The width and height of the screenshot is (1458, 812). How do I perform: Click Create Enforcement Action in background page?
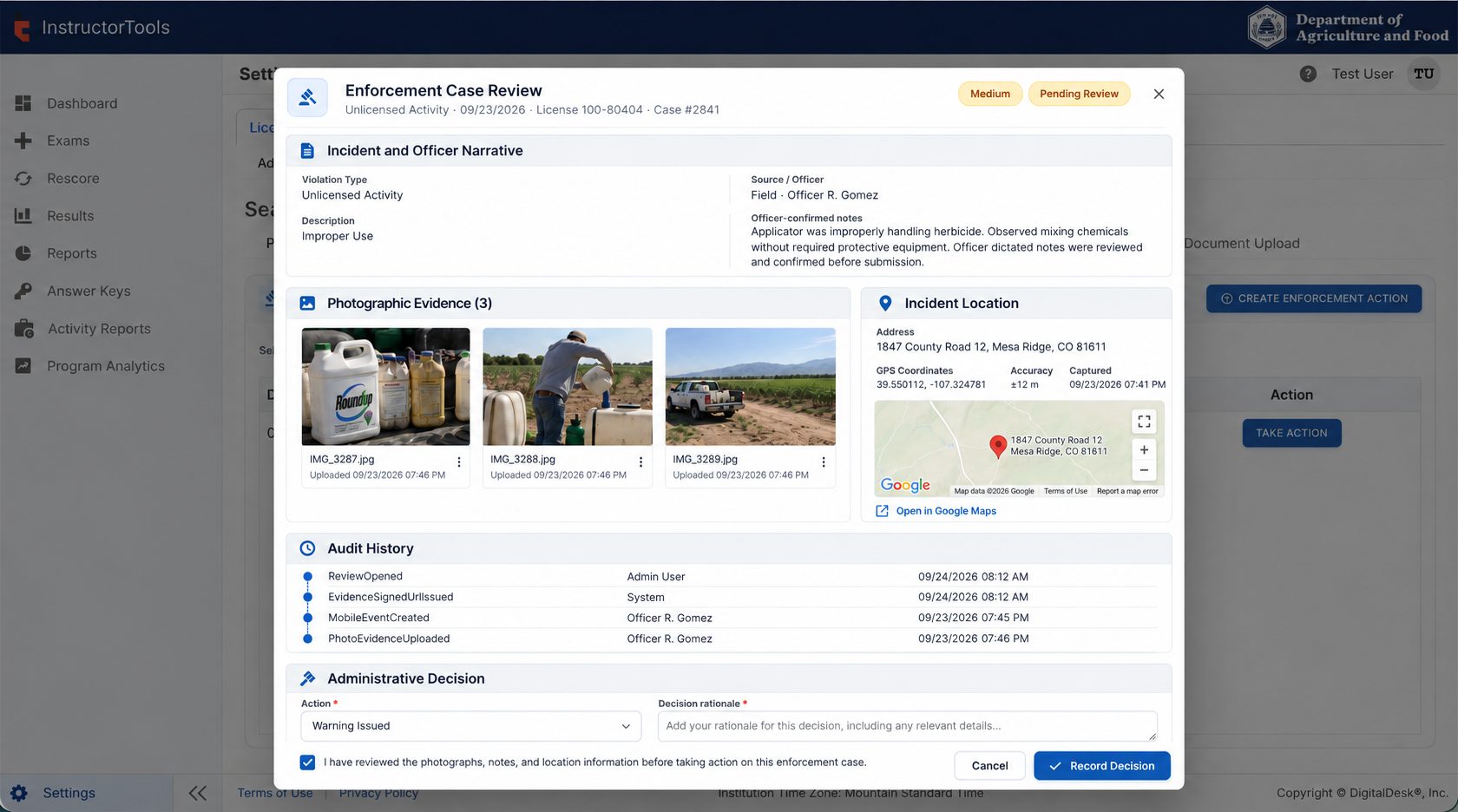click(1314, 298)
